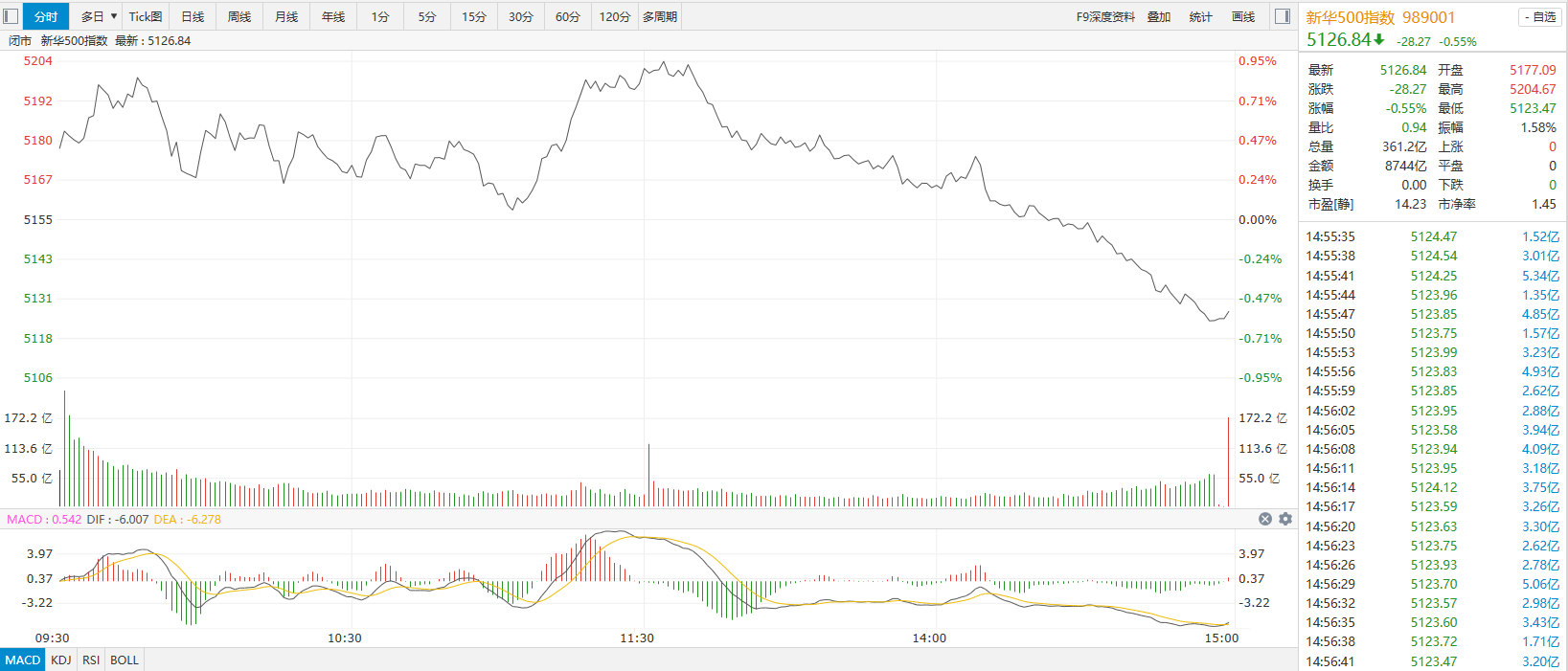
Task: Activate the 画线 drawing tool
Action: click(x=1243, y=16)
